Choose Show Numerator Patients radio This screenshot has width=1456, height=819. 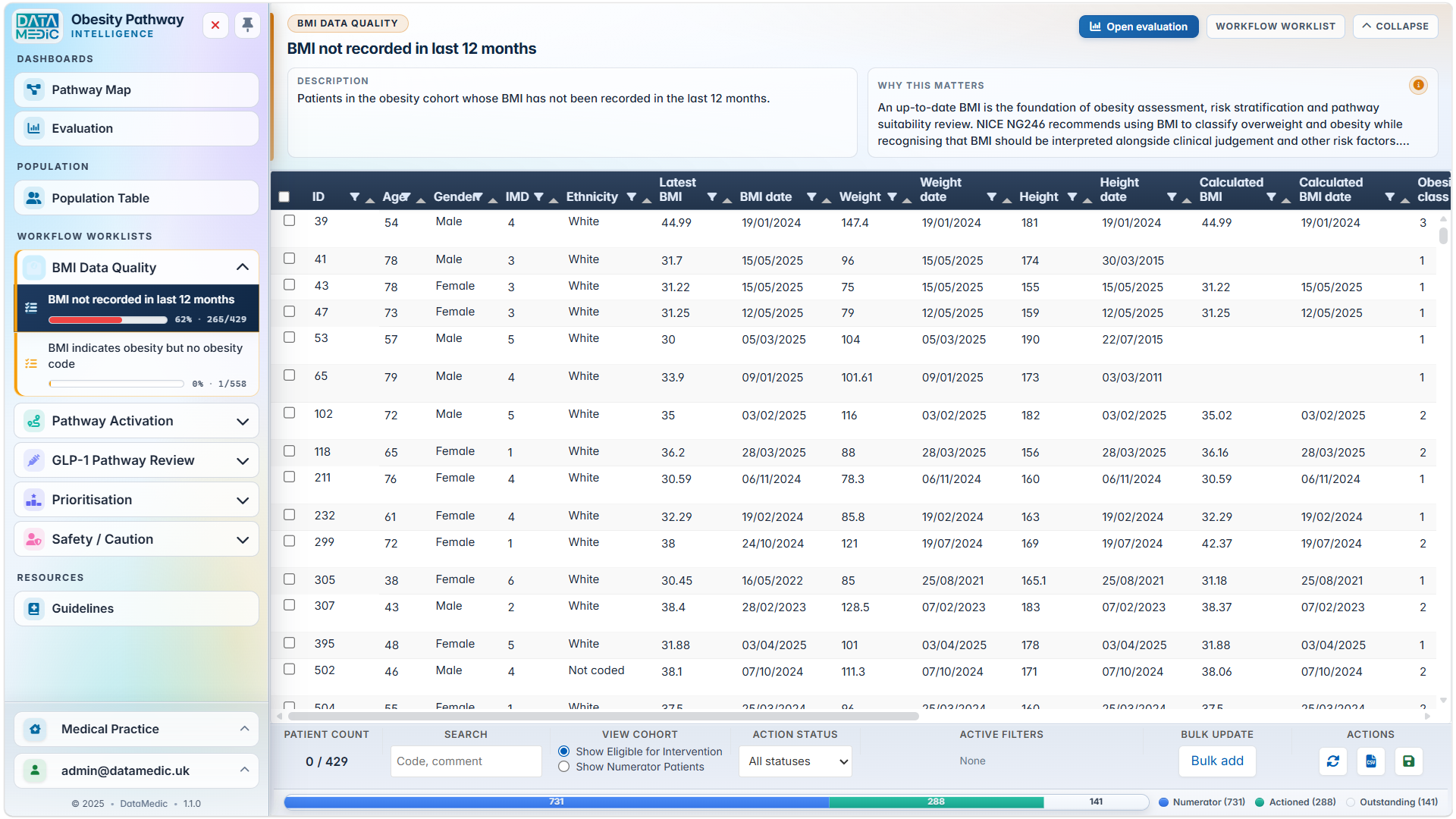click(x=563, y=767)
